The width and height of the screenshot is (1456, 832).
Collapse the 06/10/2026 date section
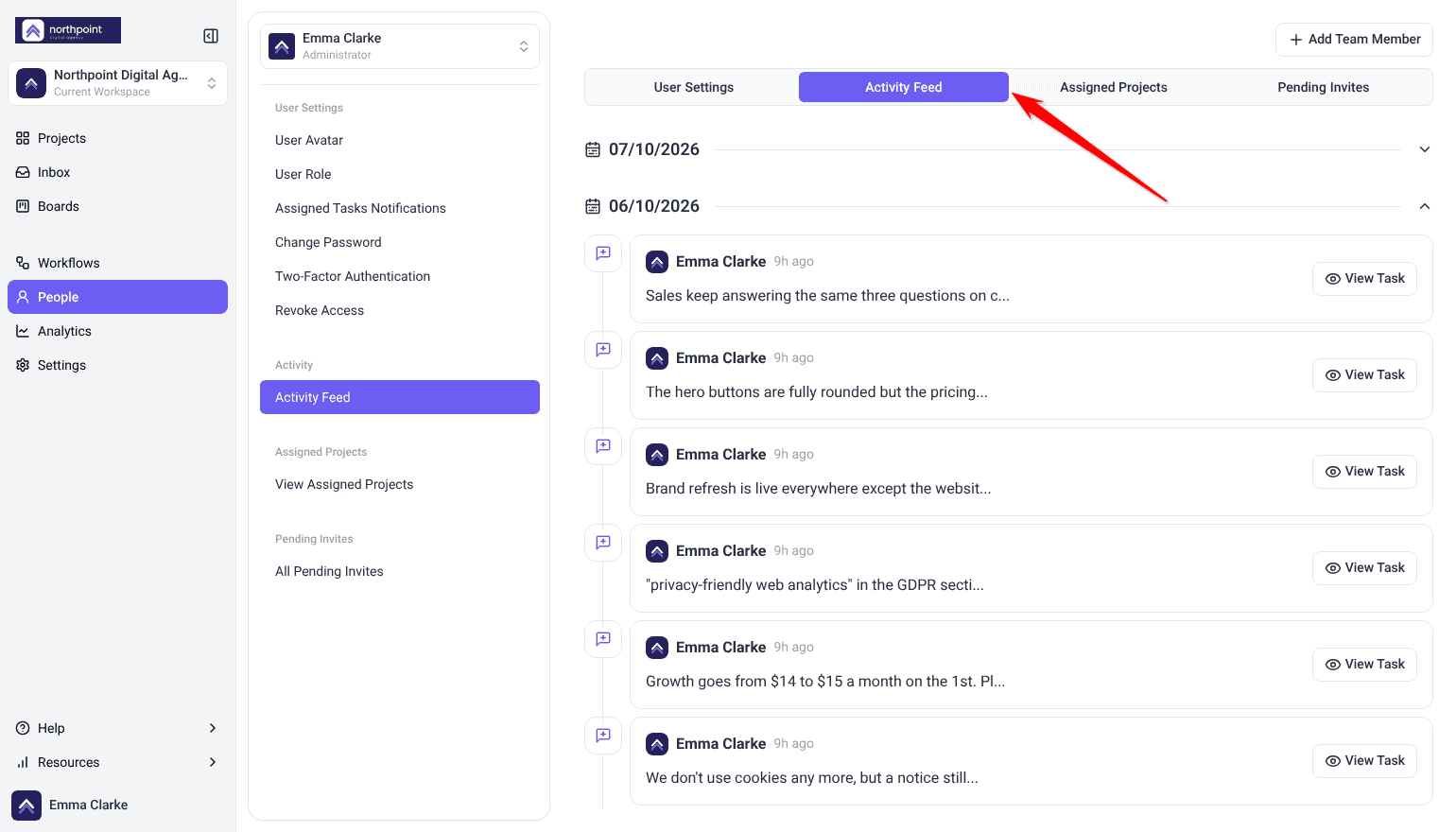[x=1425, y=206]
